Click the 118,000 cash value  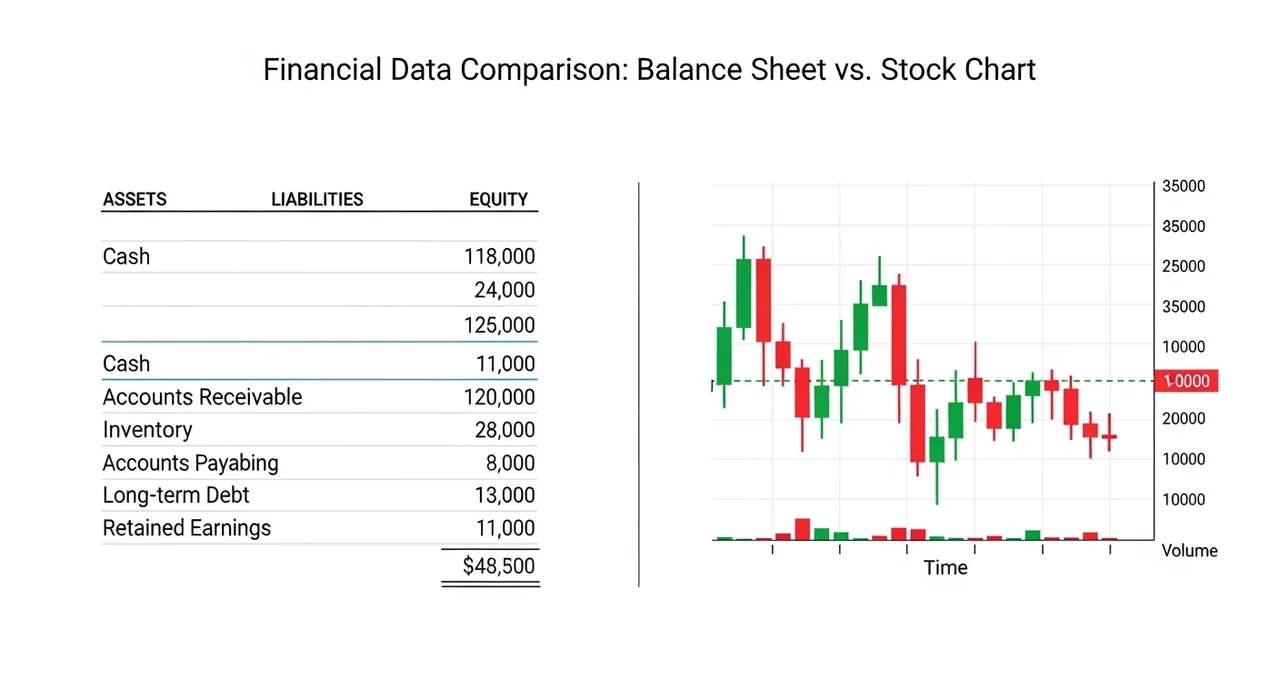499,257
